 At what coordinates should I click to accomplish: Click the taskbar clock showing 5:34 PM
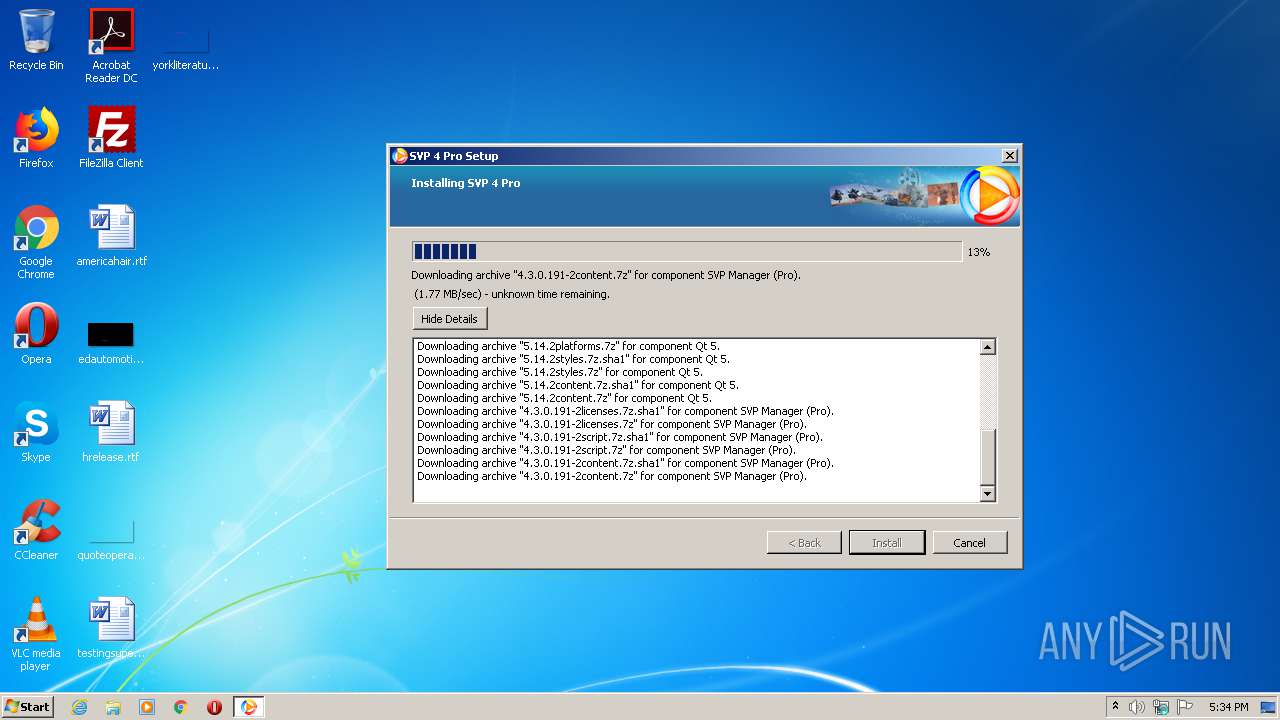[1228, 707]
